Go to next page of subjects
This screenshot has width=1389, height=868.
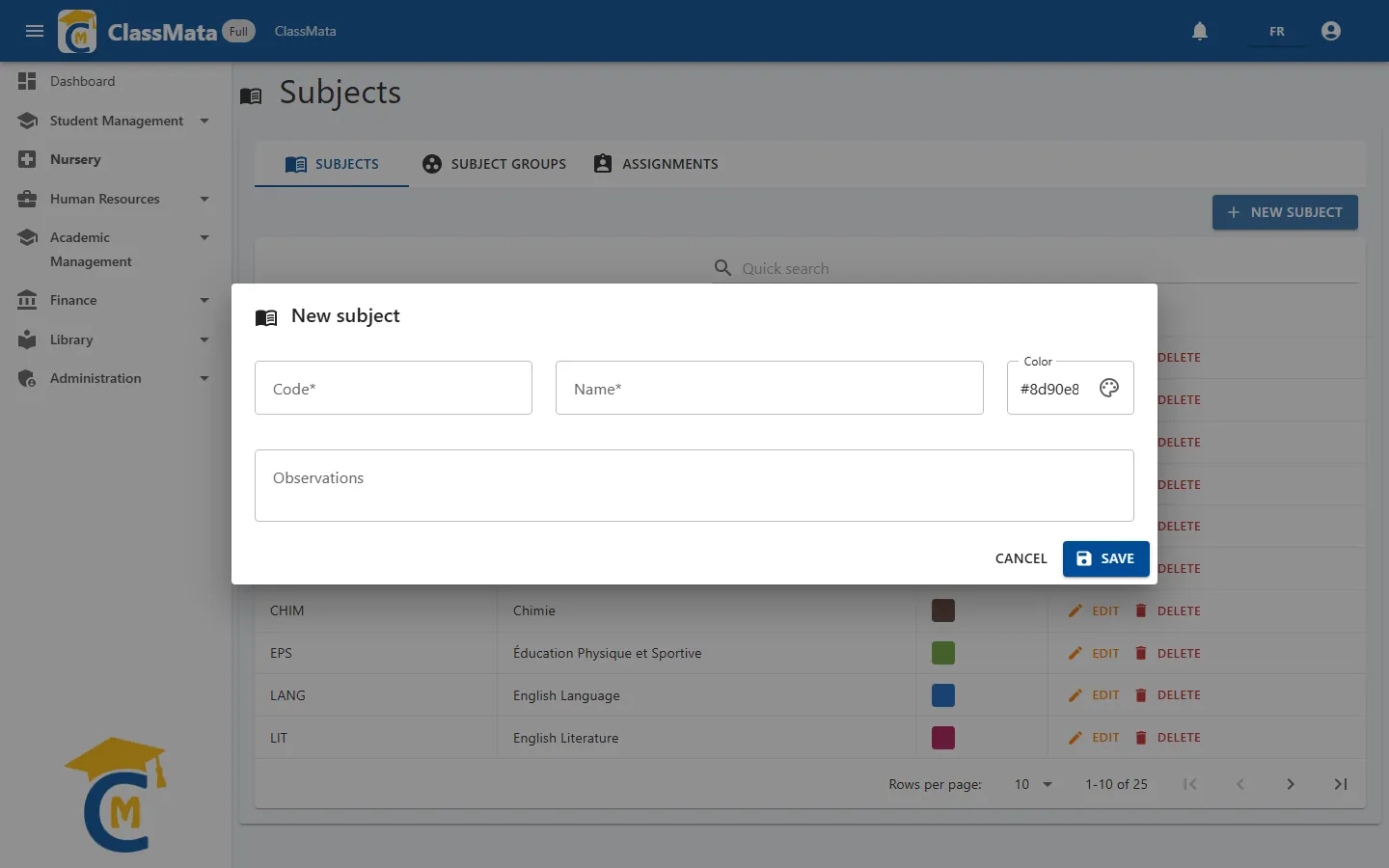(x=1291, y=784)
